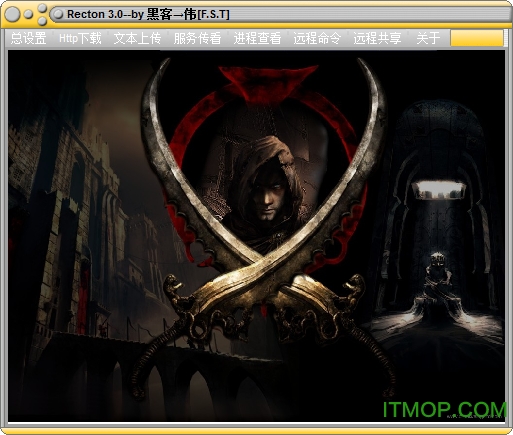
Task: Show the 关于 about tab
Action: pos(428,38)
